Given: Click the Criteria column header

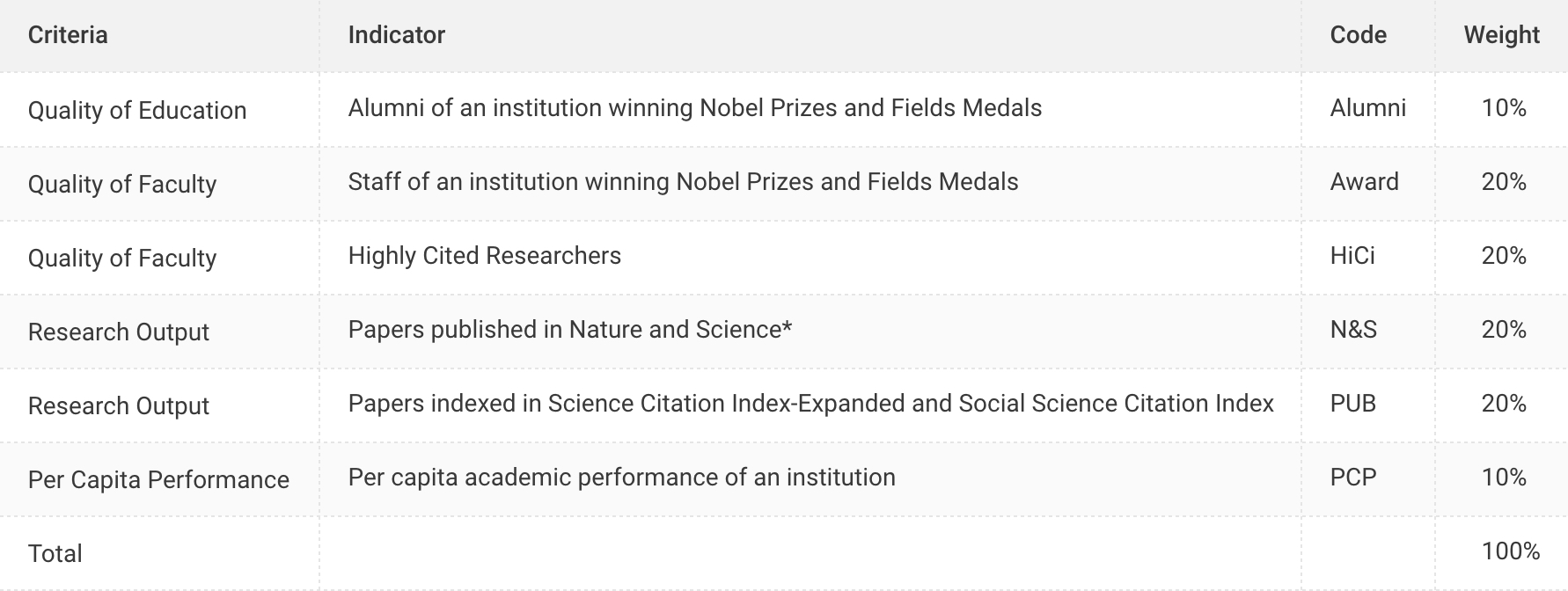Looking at the screenshot, I should click(68, 35).
